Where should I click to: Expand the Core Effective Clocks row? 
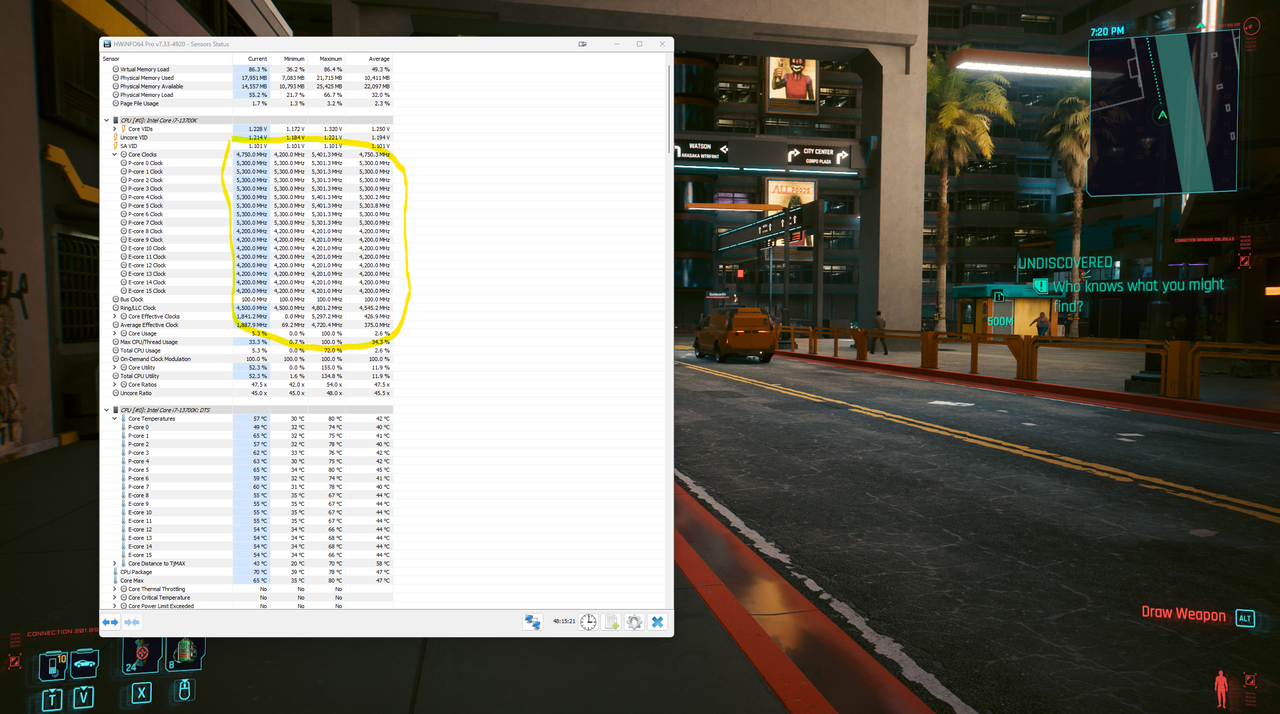[x=115, y=316]
